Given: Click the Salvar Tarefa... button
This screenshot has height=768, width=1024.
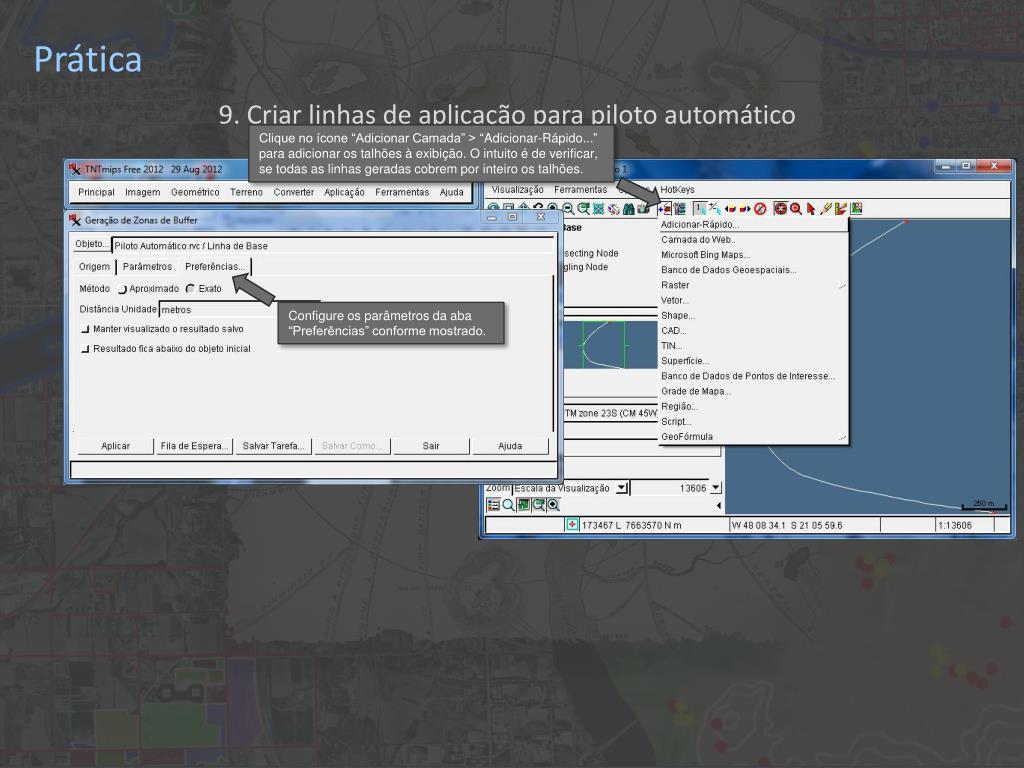Looking at the screenshot, I should coord(274,446).
